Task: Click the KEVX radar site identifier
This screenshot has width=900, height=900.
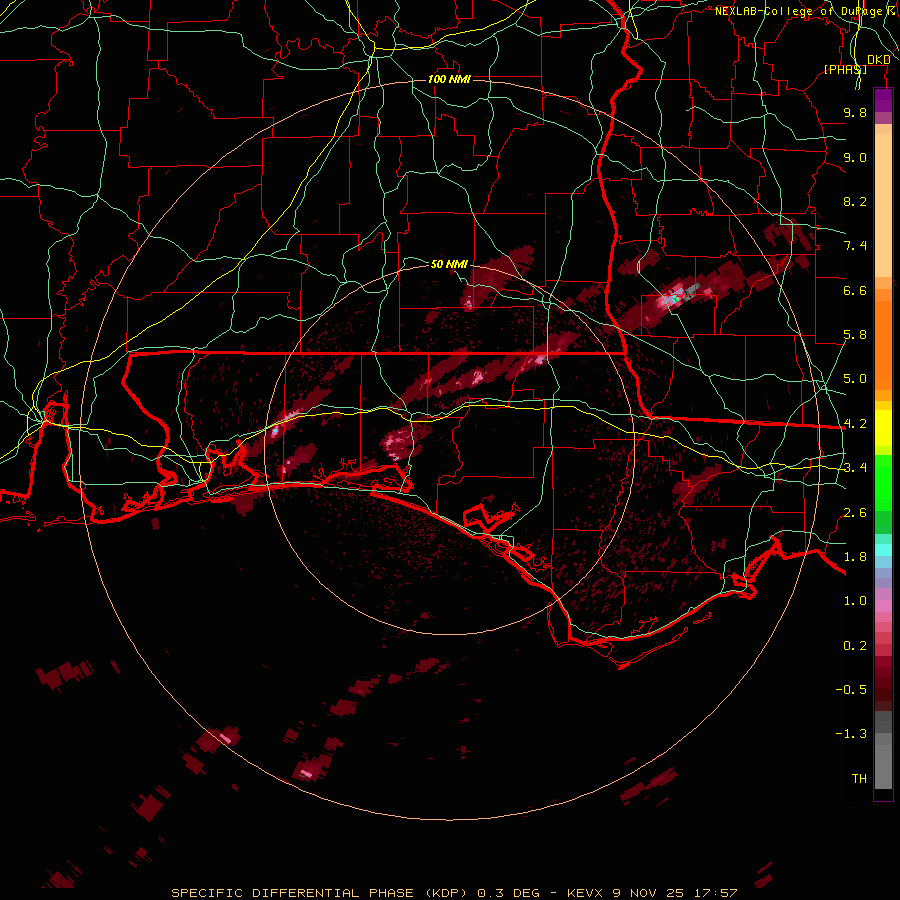Action: coord(585,893)
